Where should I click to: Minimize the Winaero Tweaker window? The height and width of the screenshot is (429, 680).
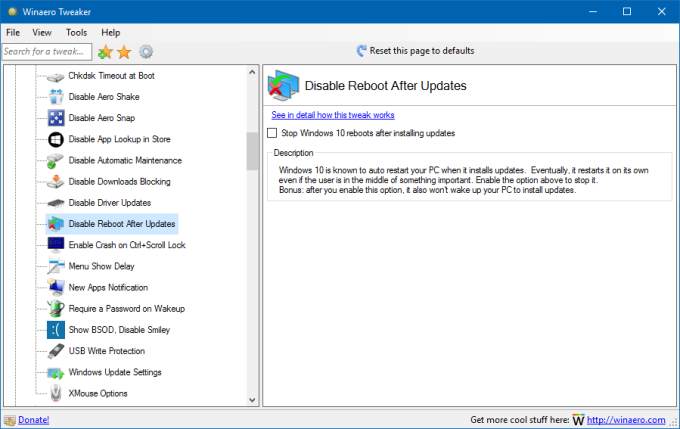click(x=593, y=11)
